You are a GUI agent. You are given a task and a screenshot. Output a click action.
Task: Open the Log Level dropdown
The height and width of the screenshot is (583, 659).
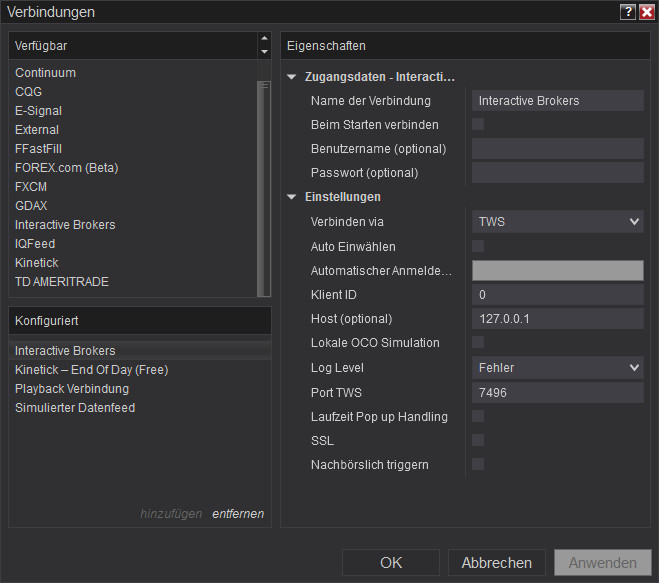coord(558,368)
